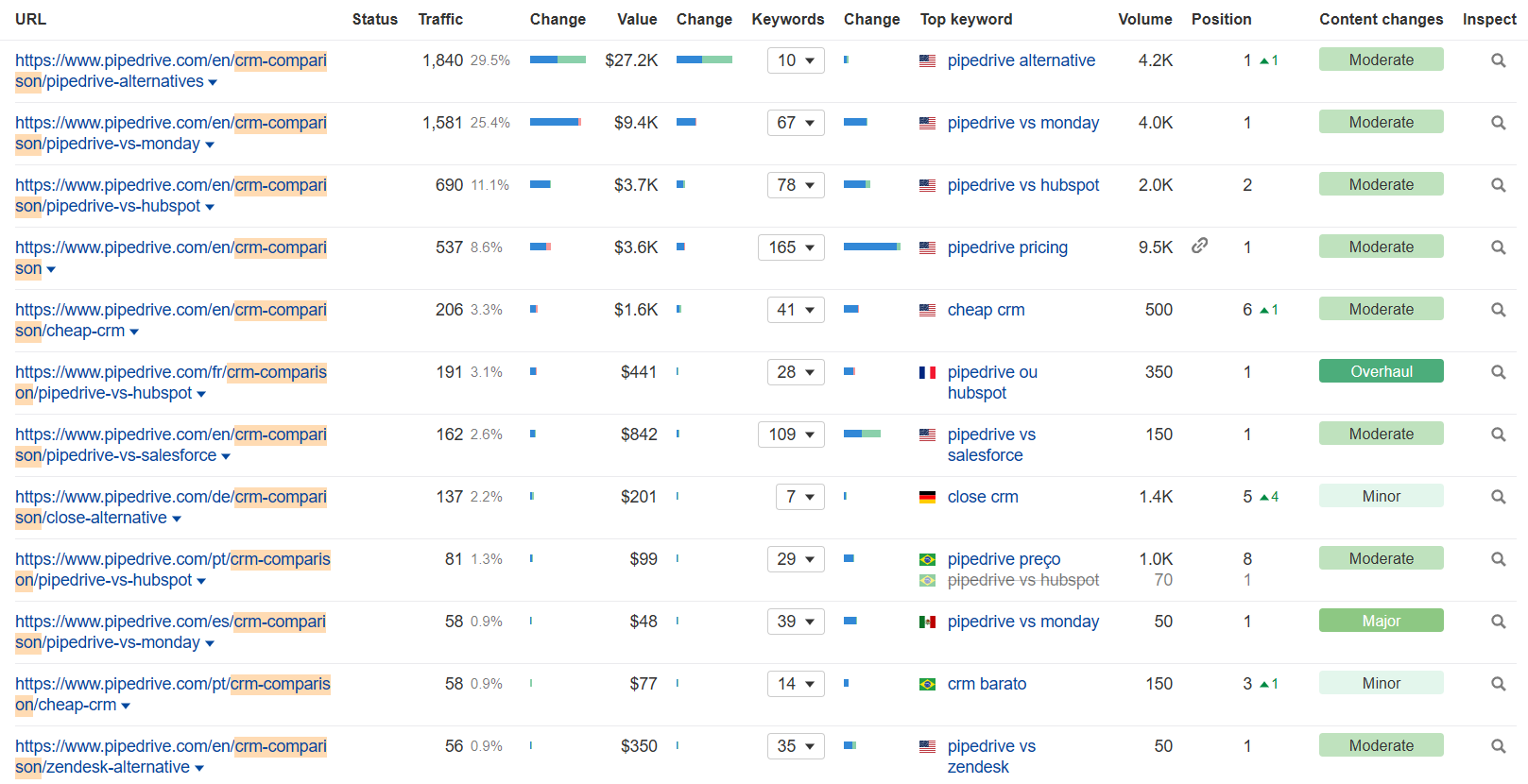Click the German flag beside close crm
The image size is (1528, 784).
[x=928, y=498]
